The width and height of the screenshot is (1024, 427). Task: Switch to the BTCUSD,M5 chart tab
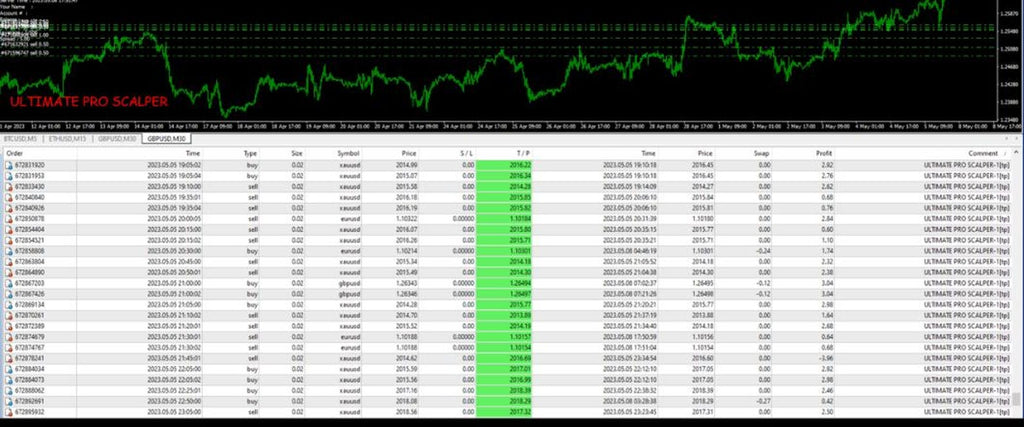[19, 139]
